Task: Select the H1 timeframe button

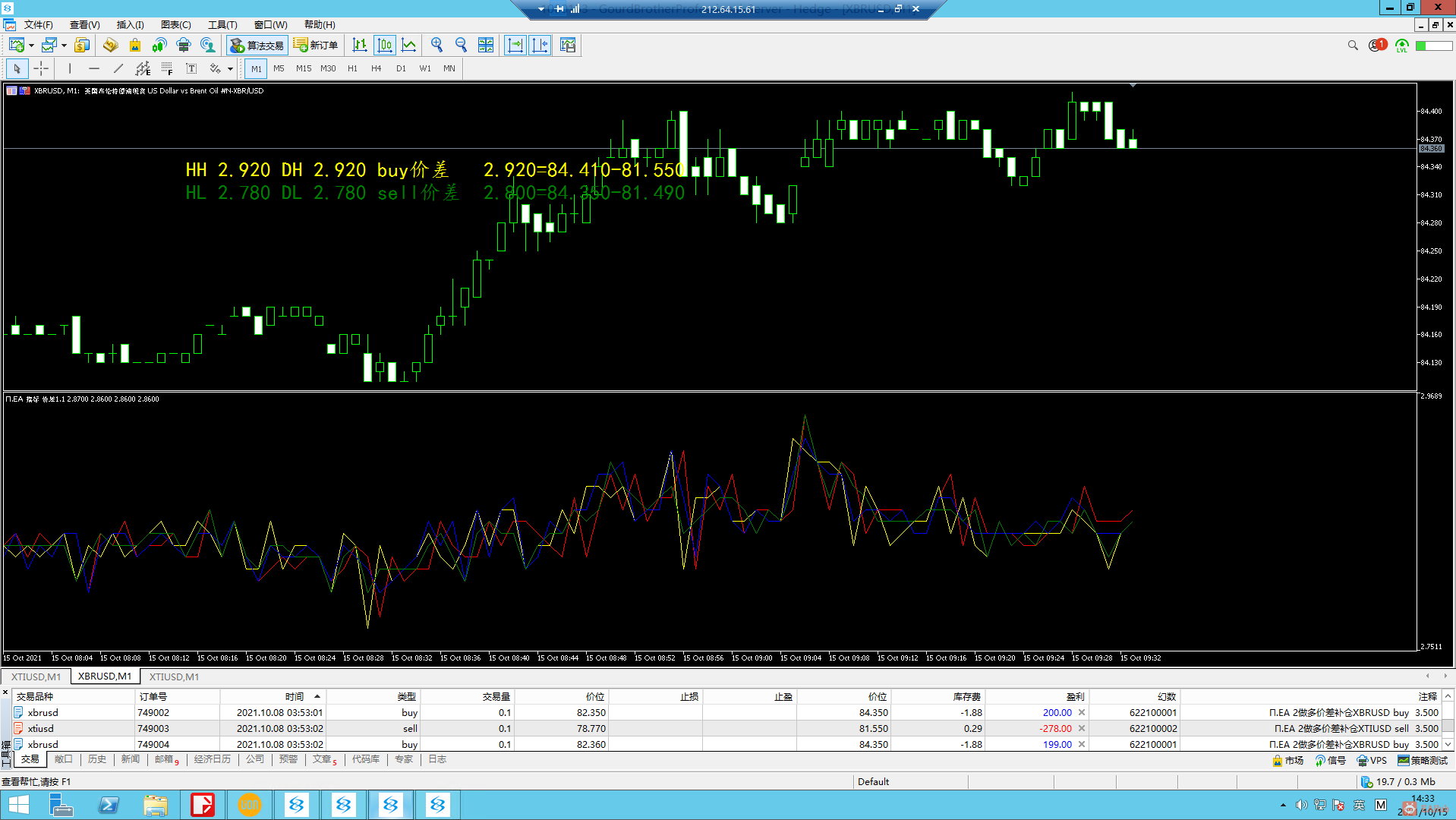Action: (352, 69)
